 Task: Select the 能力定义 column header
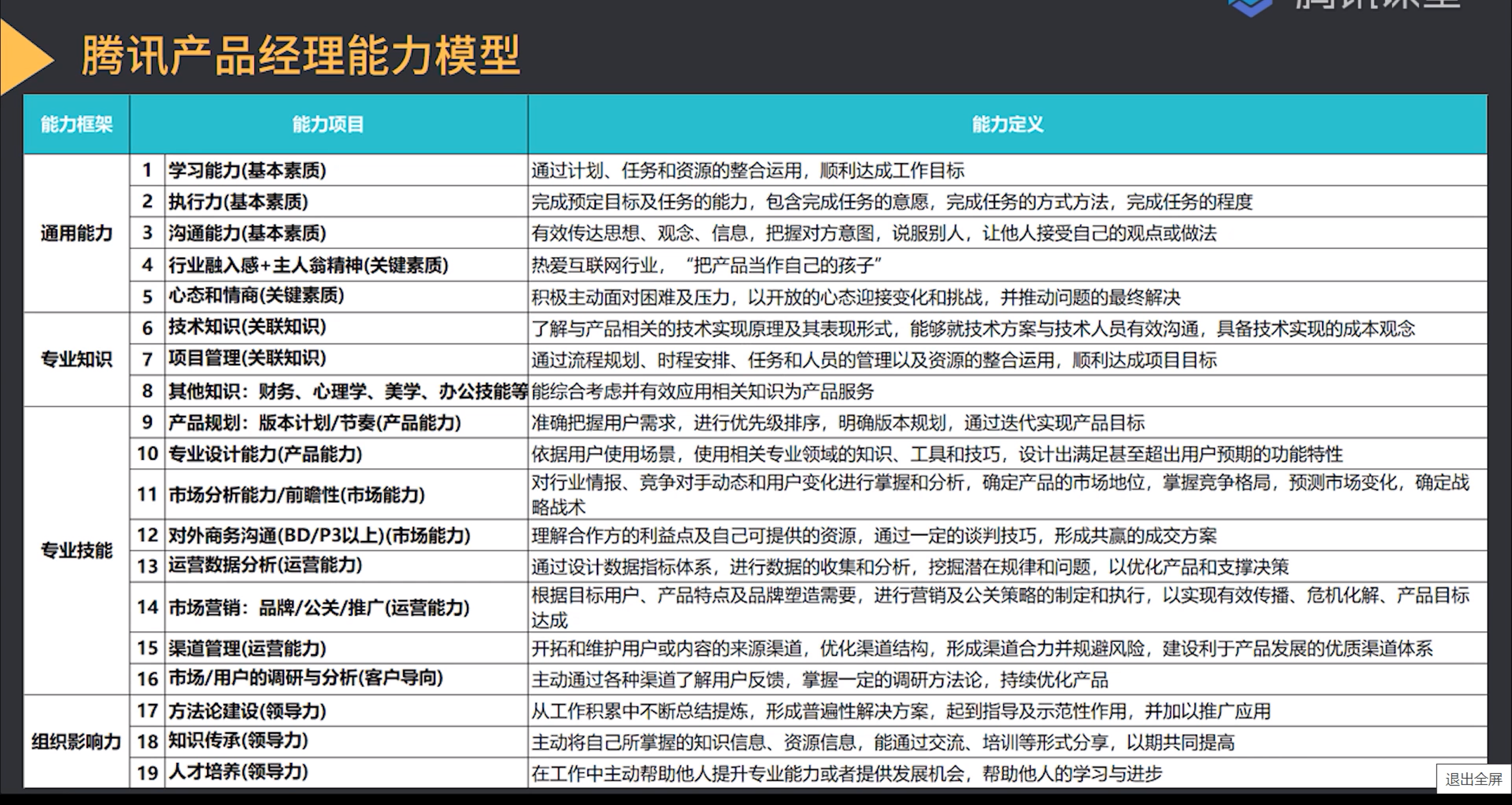[x=1007, y=124]
